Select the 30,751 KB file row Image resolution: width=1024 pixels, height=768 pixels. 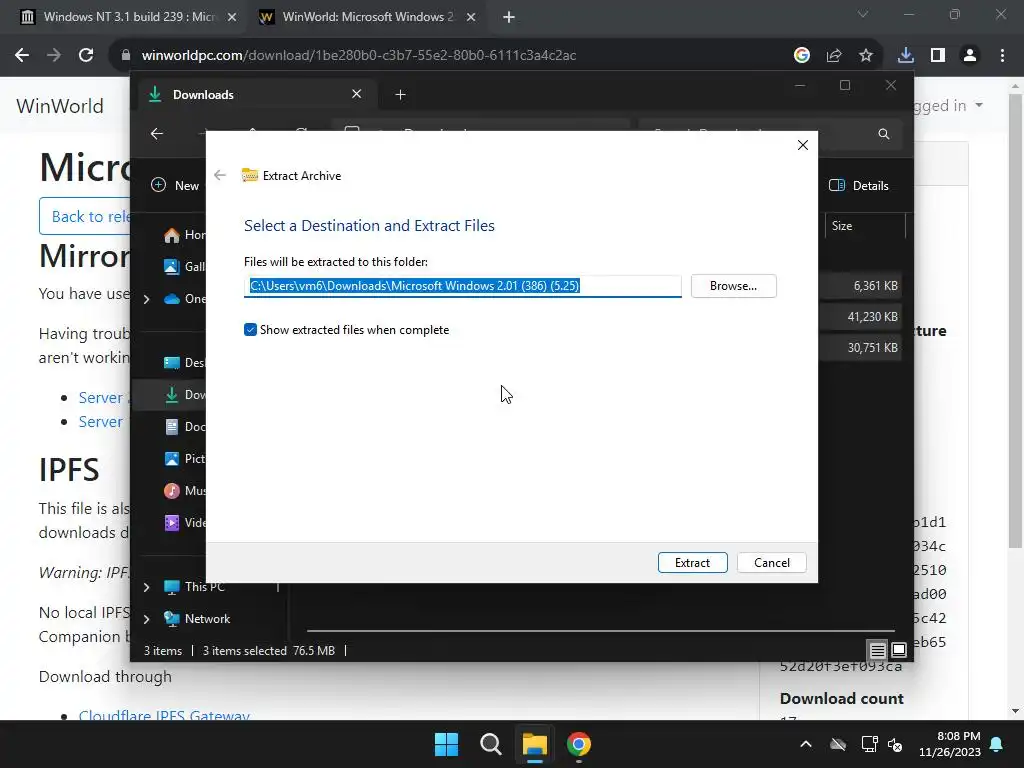click(861, 347)
